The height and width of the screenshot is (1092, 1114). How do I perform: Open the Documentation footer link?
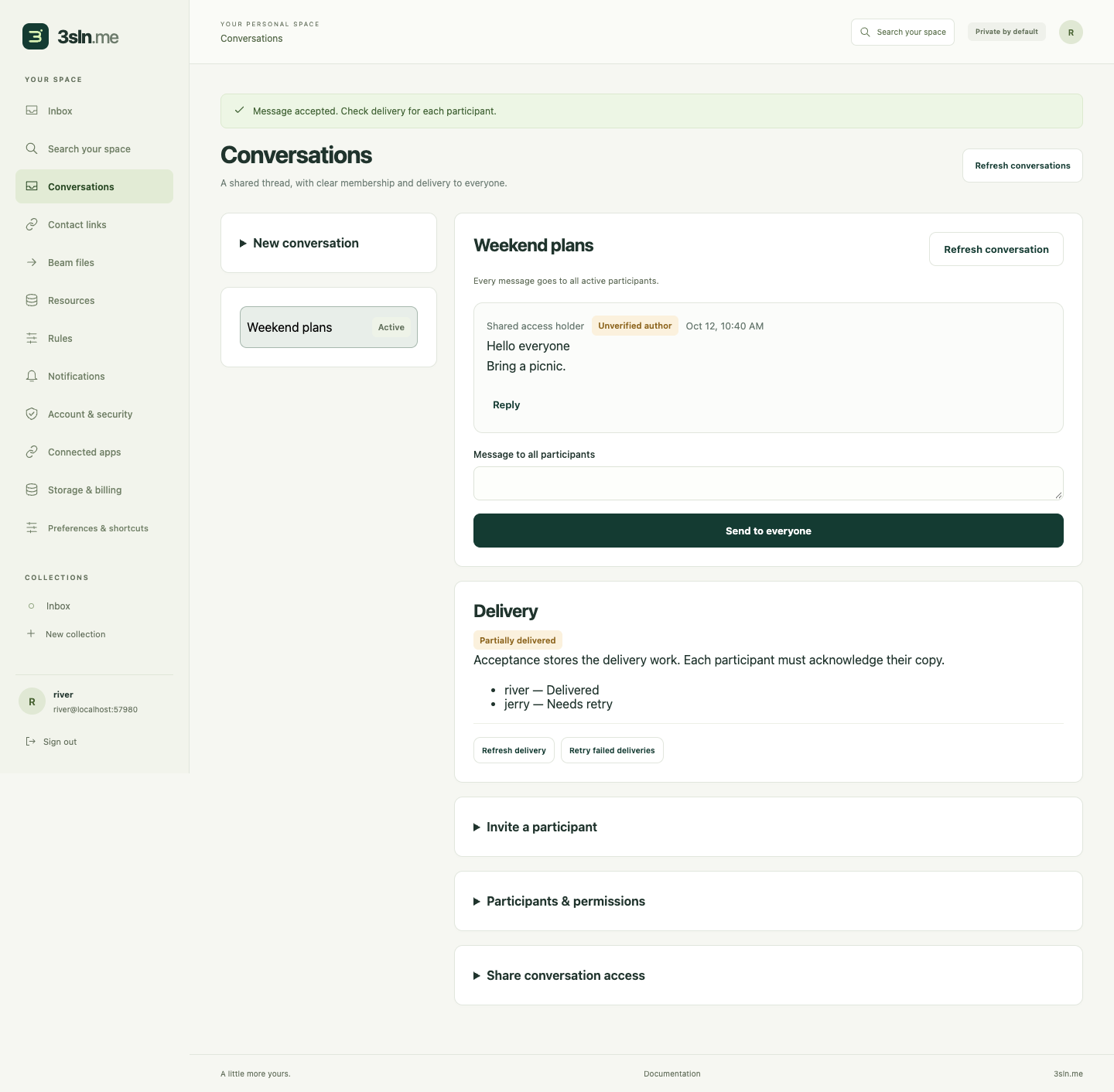(672, 1073)
